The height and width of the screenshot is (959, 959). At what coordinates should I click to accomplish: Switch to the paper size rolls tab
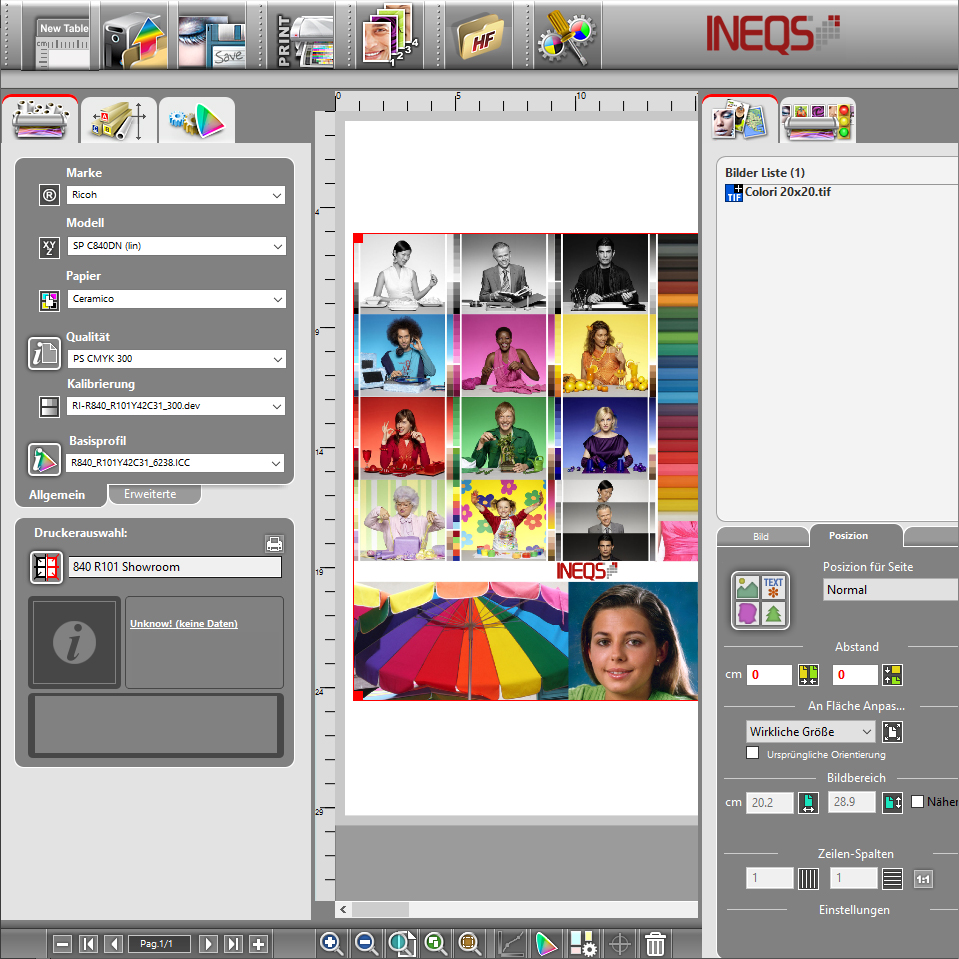point(119,120)
